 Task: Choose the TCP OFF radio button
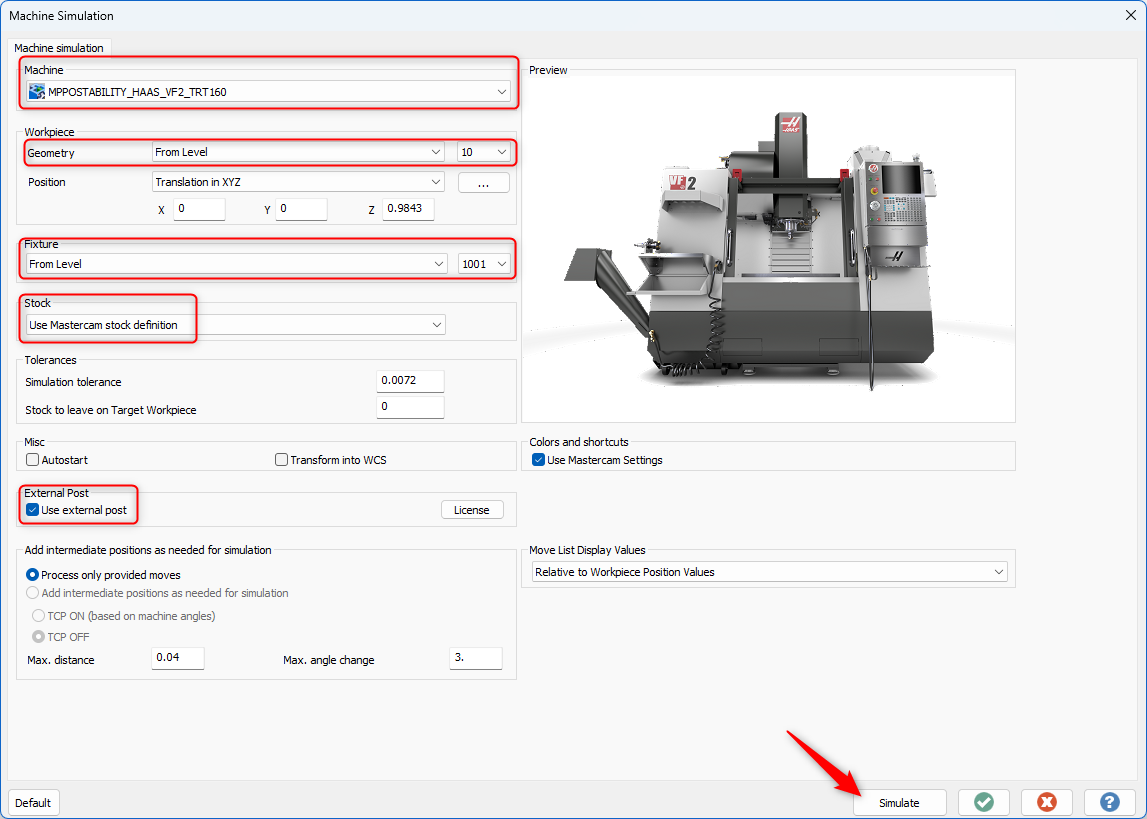(38, 637)
